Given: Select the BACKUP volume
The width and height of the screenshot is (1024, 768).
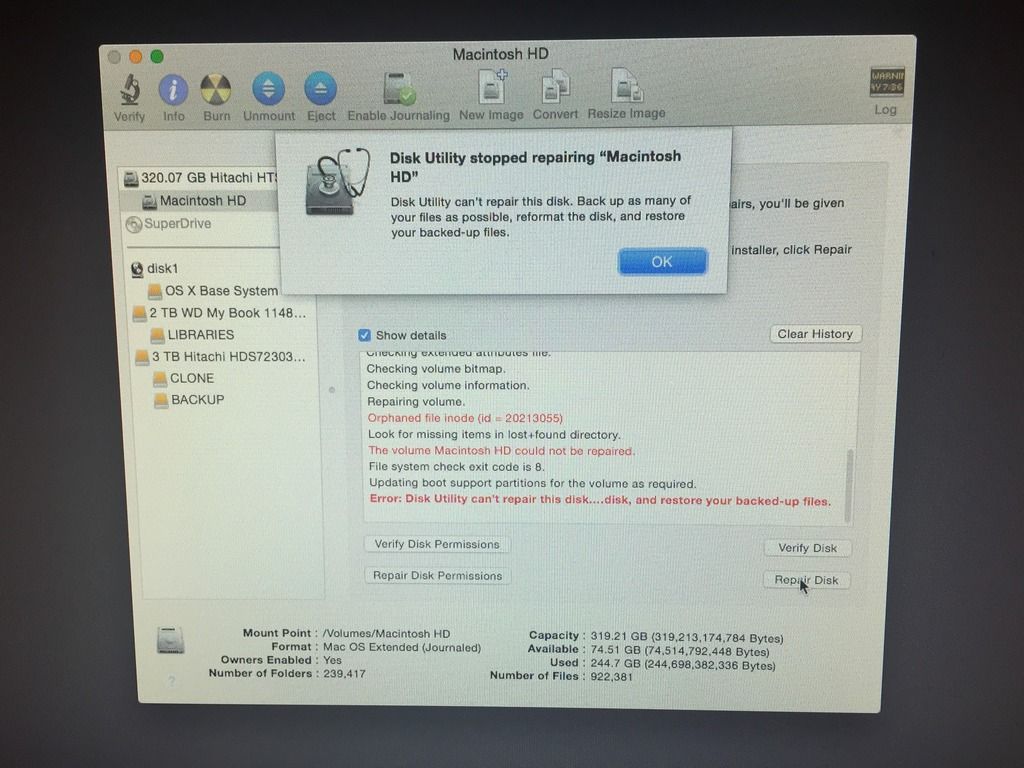Looking at the screenshot, I should coord(189,400).
